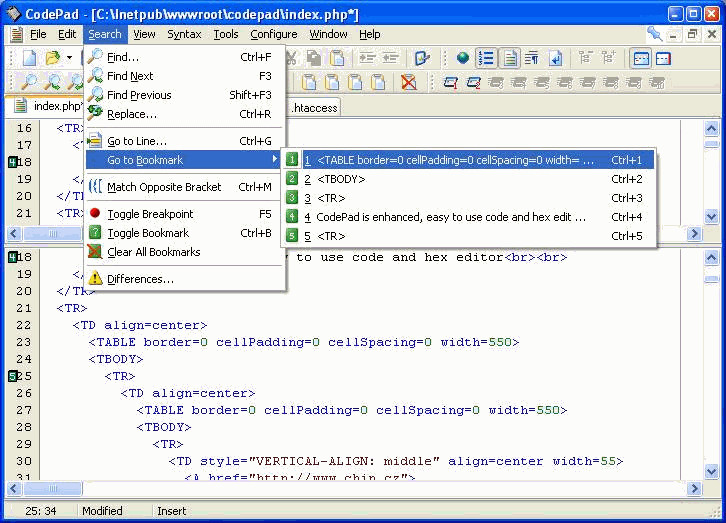This screenshot has height=523, width=726.
Task: Choose Match Opposite Bracket
Action: click(184, 187)
